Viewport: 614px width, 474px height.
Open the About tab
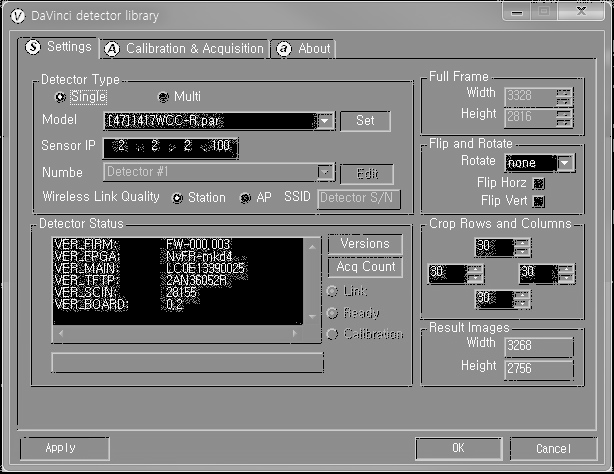(303, 49)
